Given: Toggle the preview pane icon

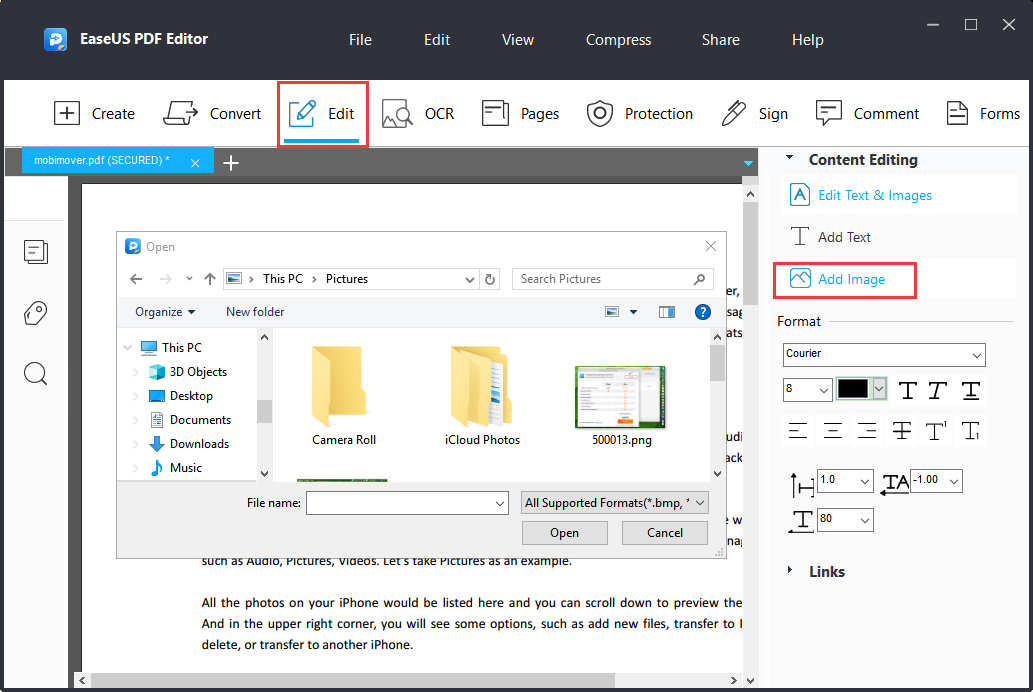Looking at the screenshot, I should 667,312.
